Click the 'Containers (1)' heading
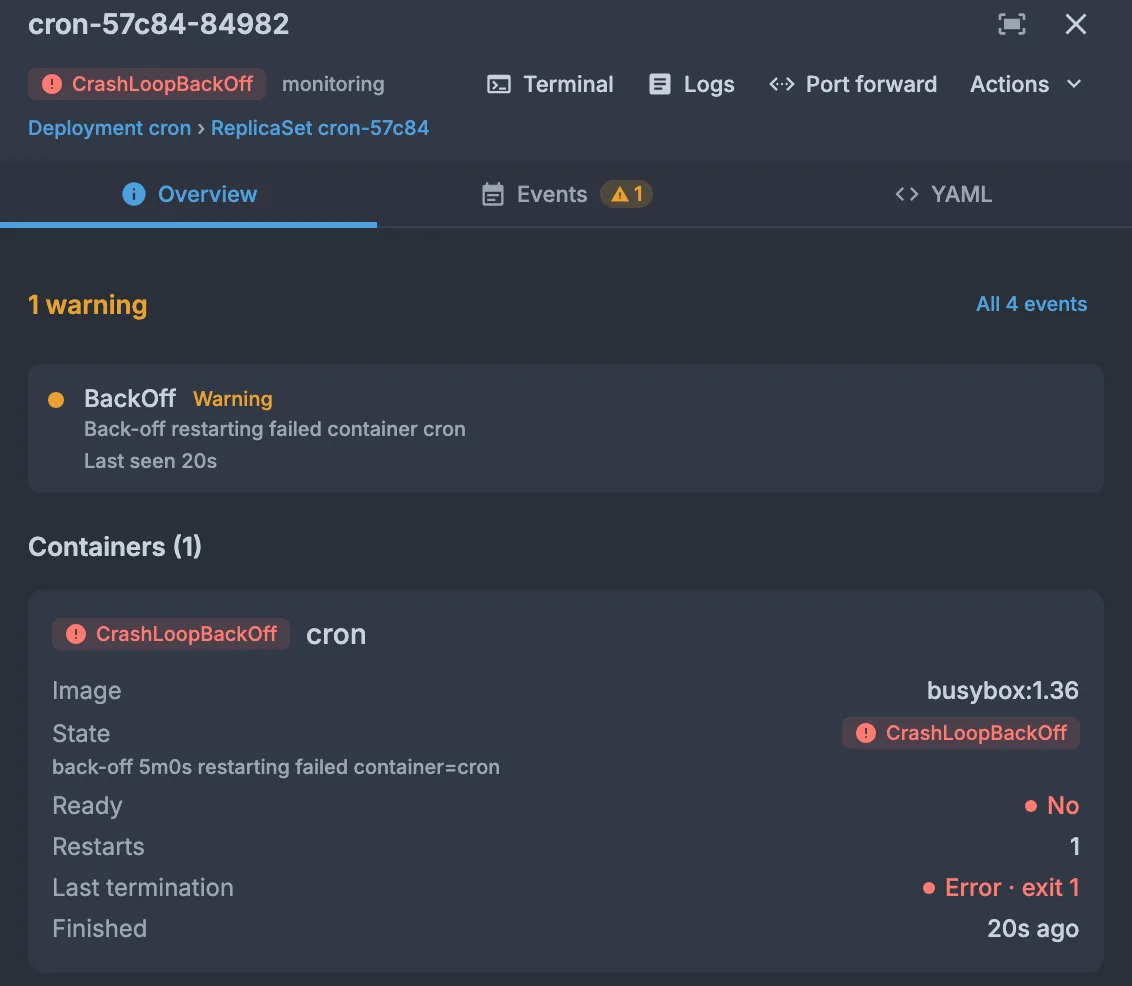This screenshot has width=1132, height=986. tap(115, 546)
